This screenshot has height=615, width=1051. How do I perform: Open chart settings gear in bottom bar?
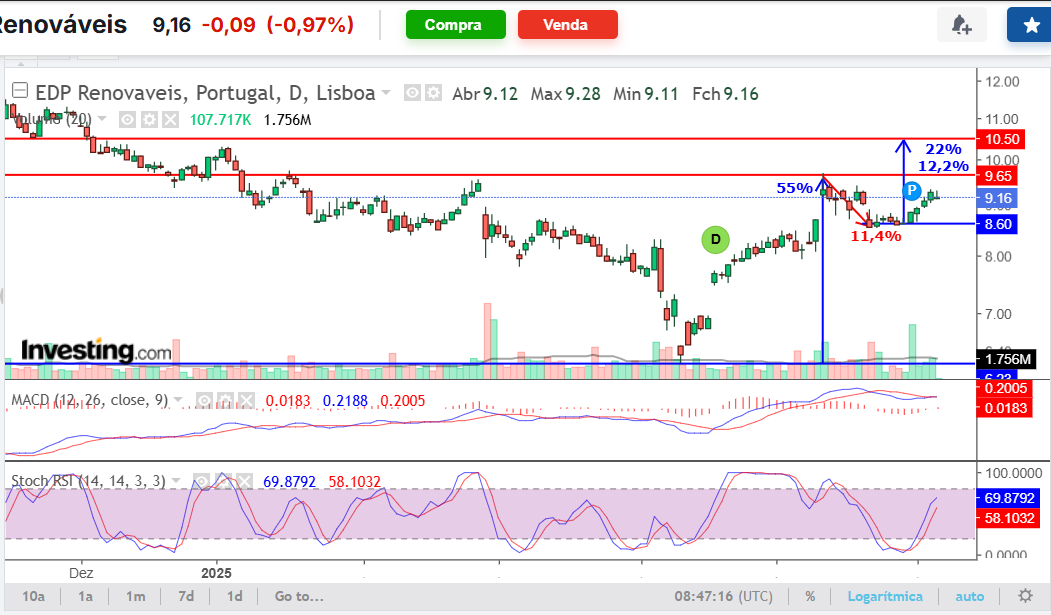[x=1025, y=596]
